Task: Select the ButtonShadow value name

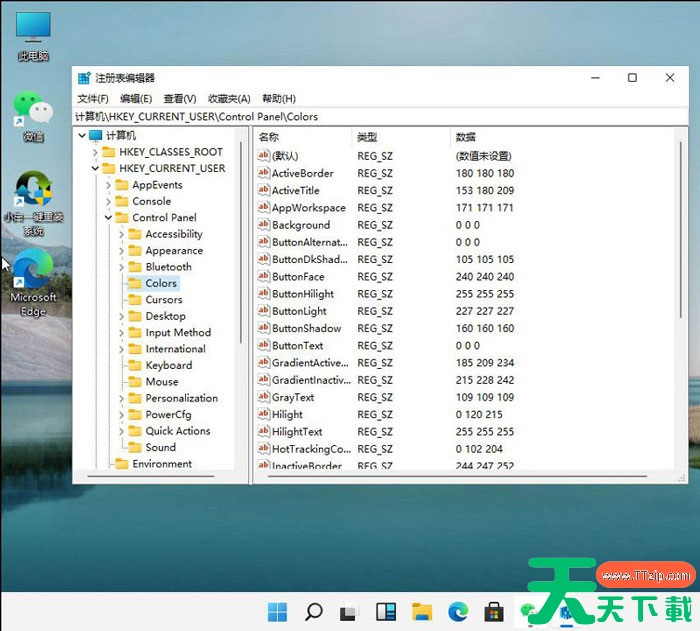Action: tap(307, 328)
